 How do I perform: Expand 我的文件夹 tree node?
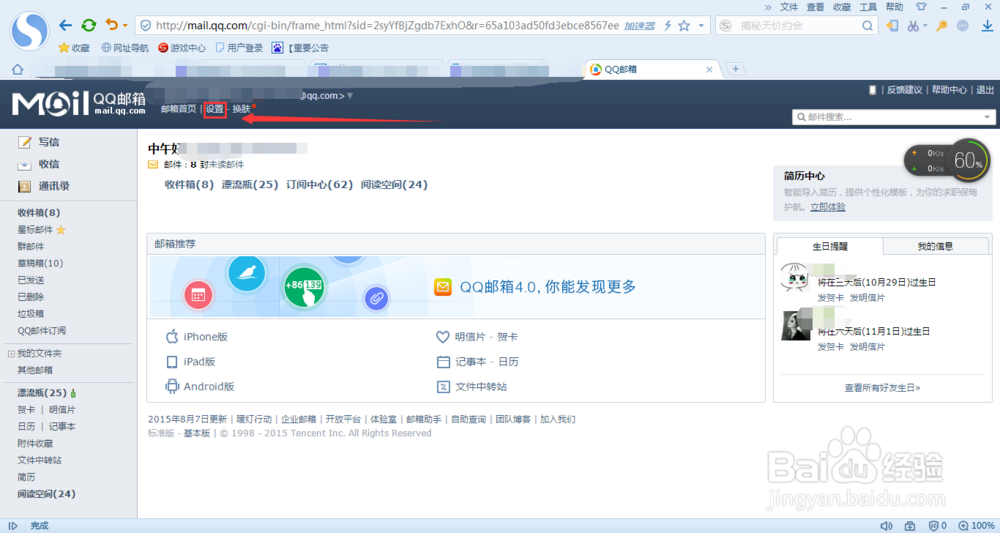(11, 354)
